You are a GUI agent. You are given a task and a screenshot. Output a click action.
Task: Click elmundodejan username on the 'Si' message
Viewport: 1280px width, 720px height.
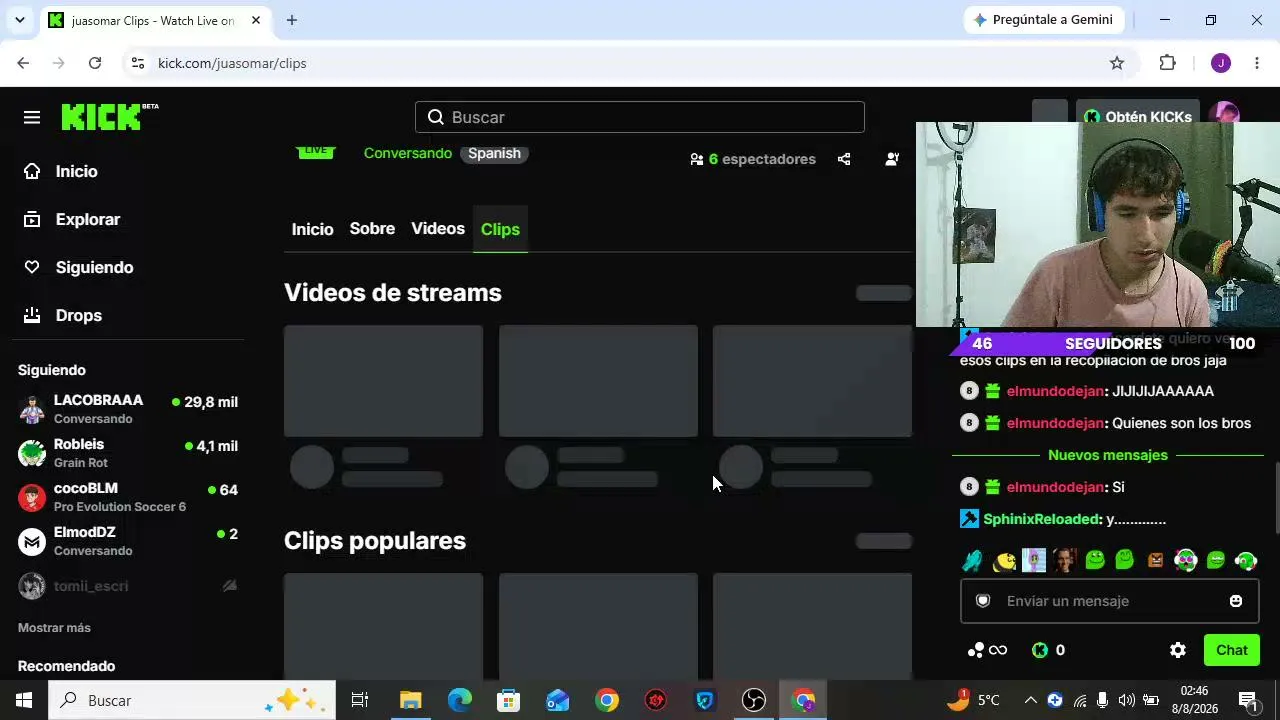pos(1055,487)
